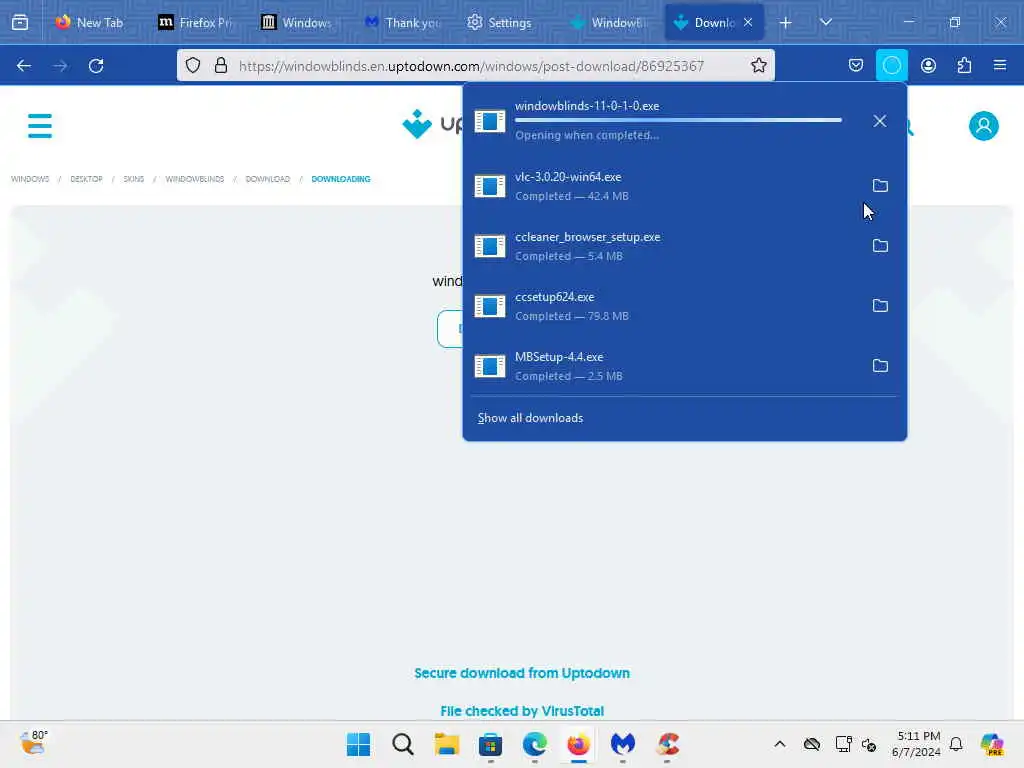Image resolution: width=1024 pixels, height=768 pixels.
Task: Go to DESKTOP breadcrumb
Action: (86, 179)
